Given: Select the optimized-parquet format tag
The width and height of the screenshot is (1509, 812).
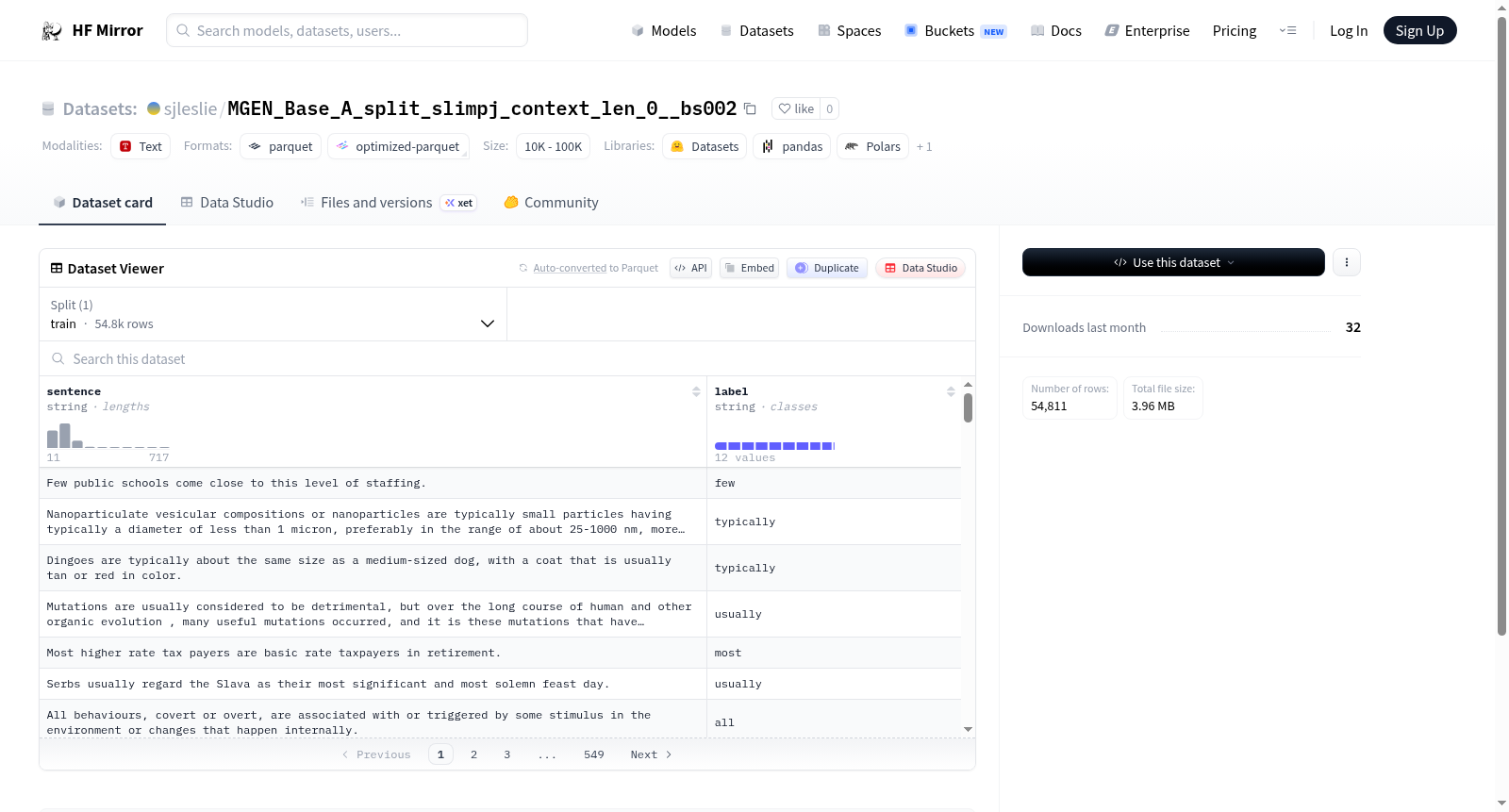Looking at the screenshot, I should click(398, 146).
